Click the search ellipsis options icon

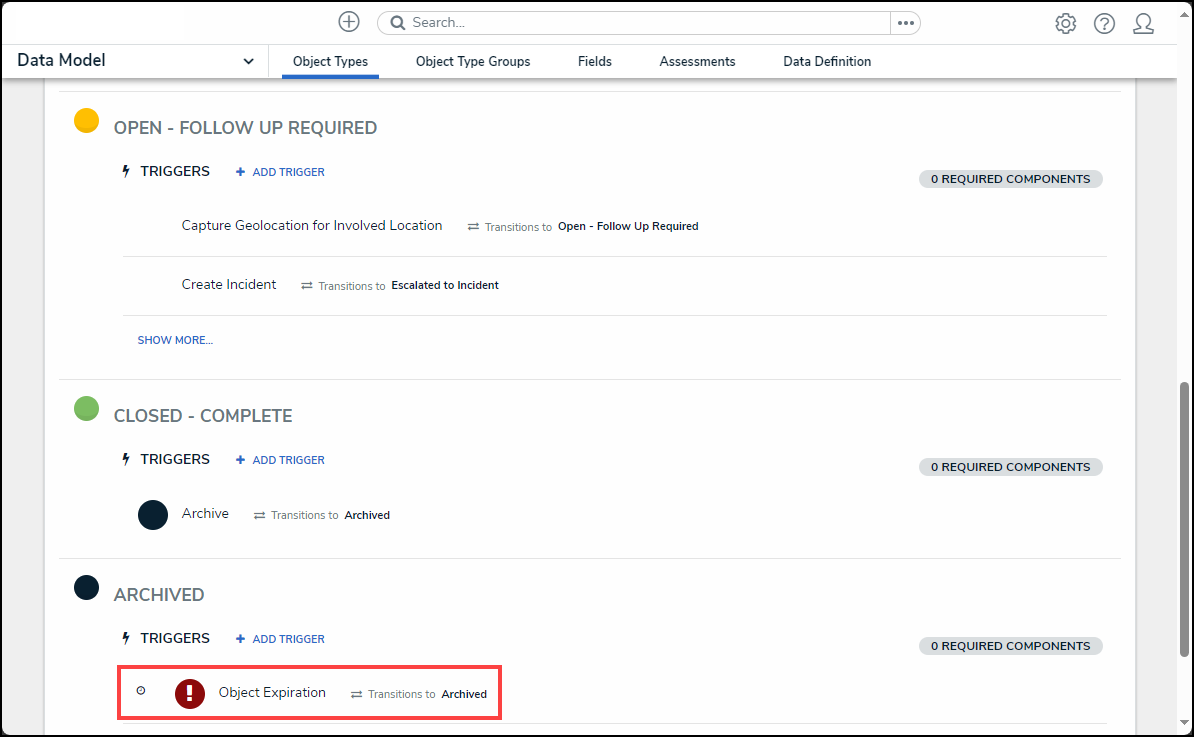905,23
